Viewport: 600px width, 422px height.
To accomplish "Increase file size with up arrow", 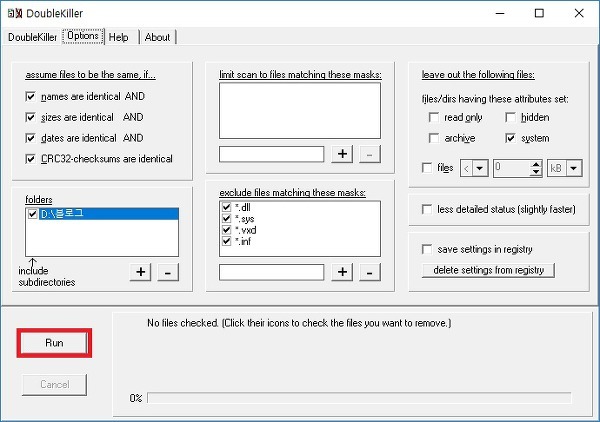I will [536, 164].
